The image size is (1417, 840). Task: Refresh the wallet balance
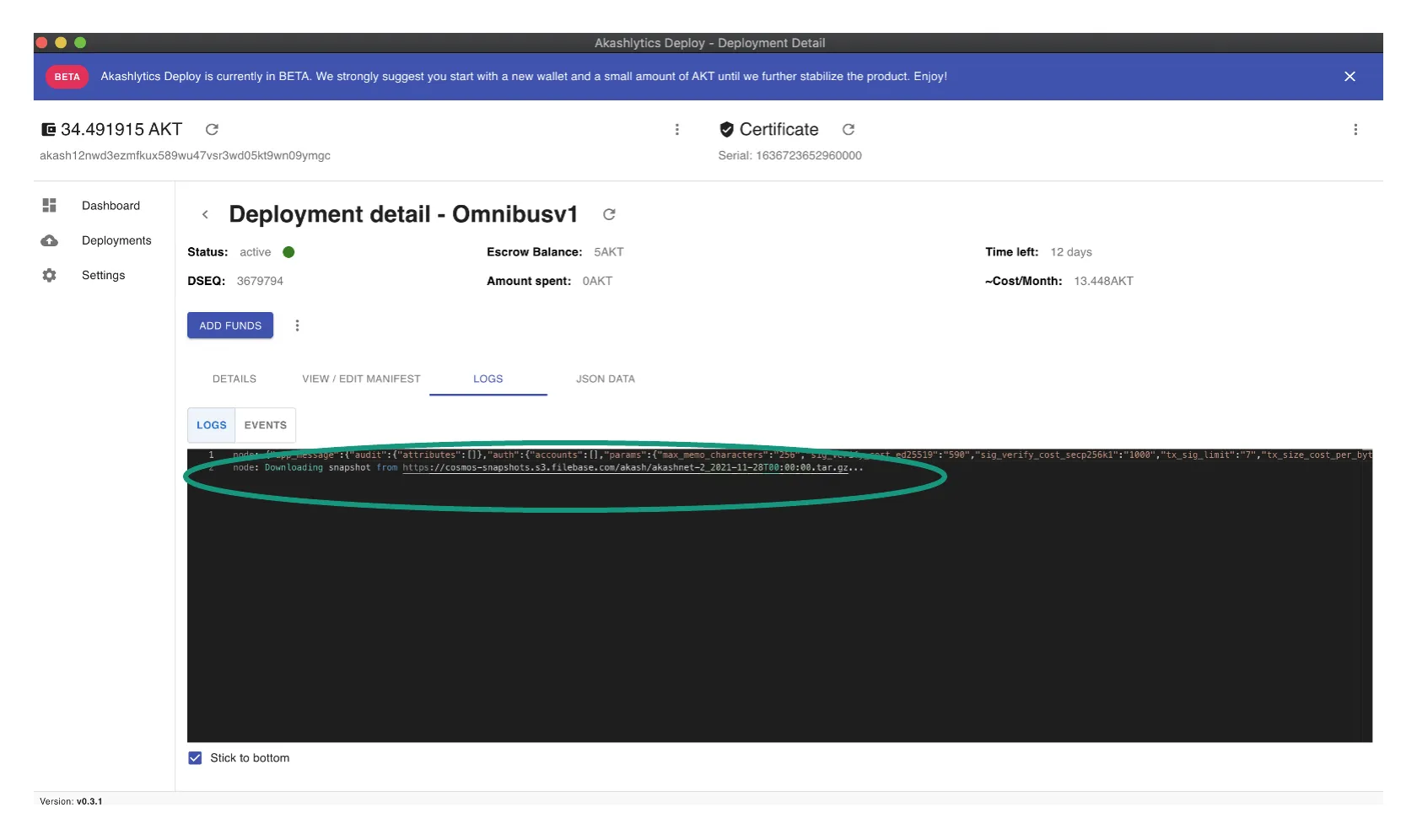(212, 129)
